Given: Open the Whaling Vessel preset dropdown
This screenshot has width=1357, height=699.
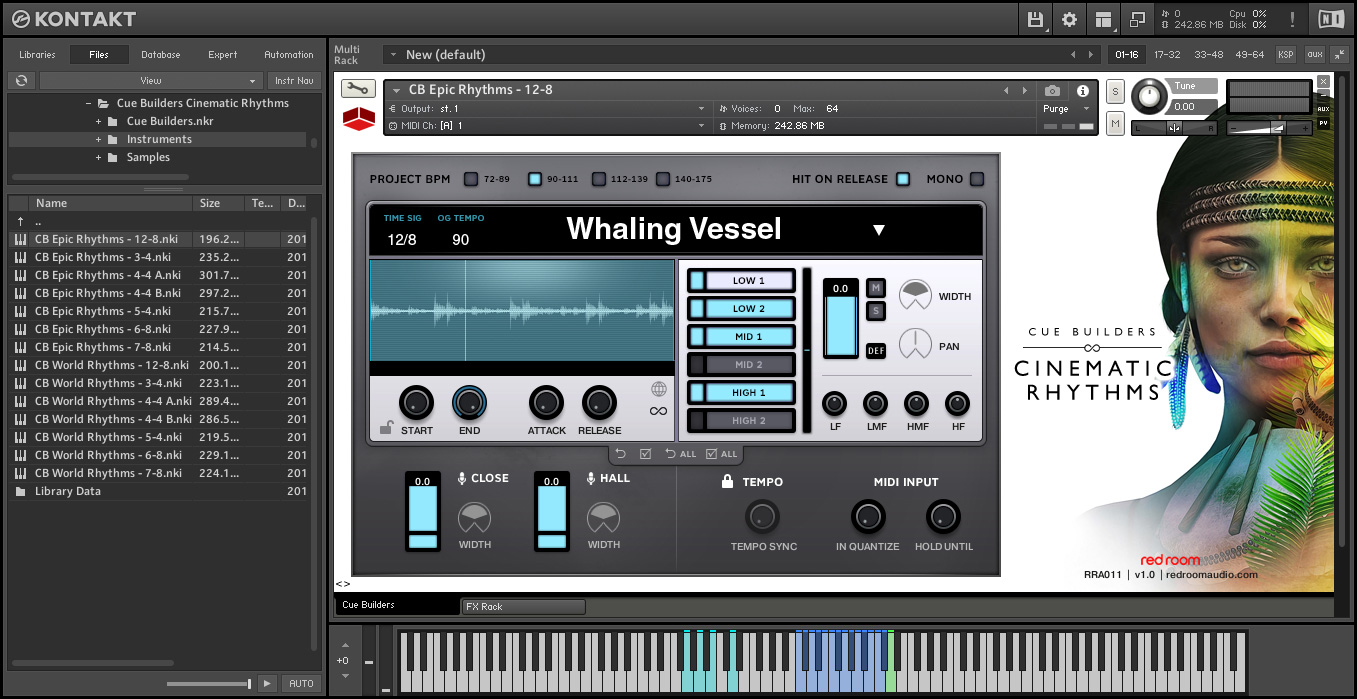Looking at the screenshot, I should (x=878, y=230).
